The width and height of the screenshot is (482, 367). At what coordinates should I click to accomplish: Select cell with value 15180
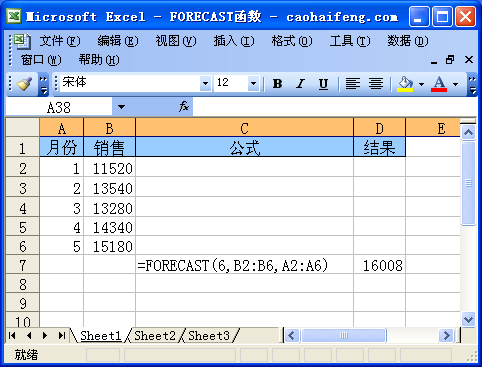(110, 246)
